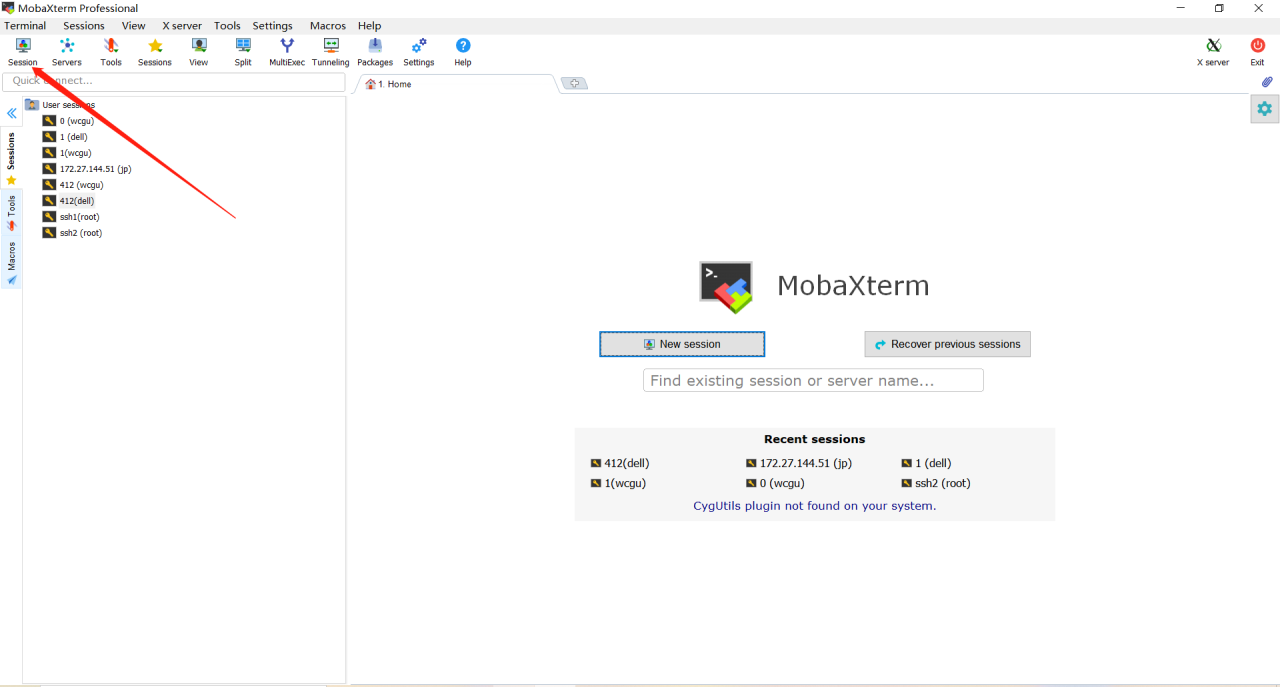
Task: Select the 412(dell) session in tree
Action: pos(68,201)
